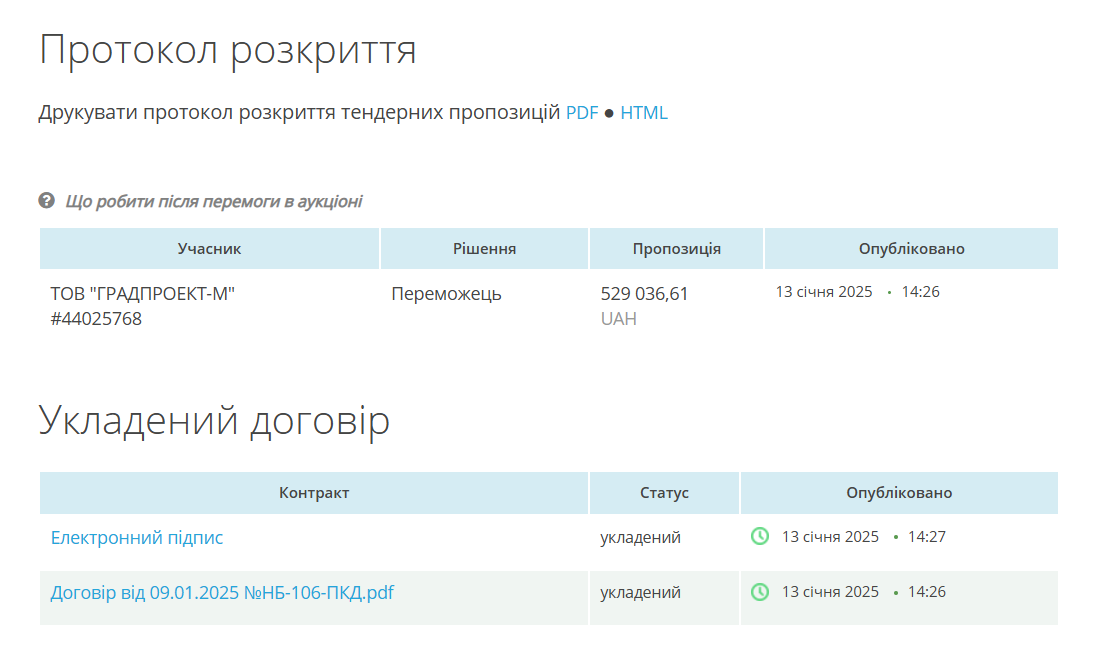
Task: Click the Пропозиція column header
Action: [676, 249]
